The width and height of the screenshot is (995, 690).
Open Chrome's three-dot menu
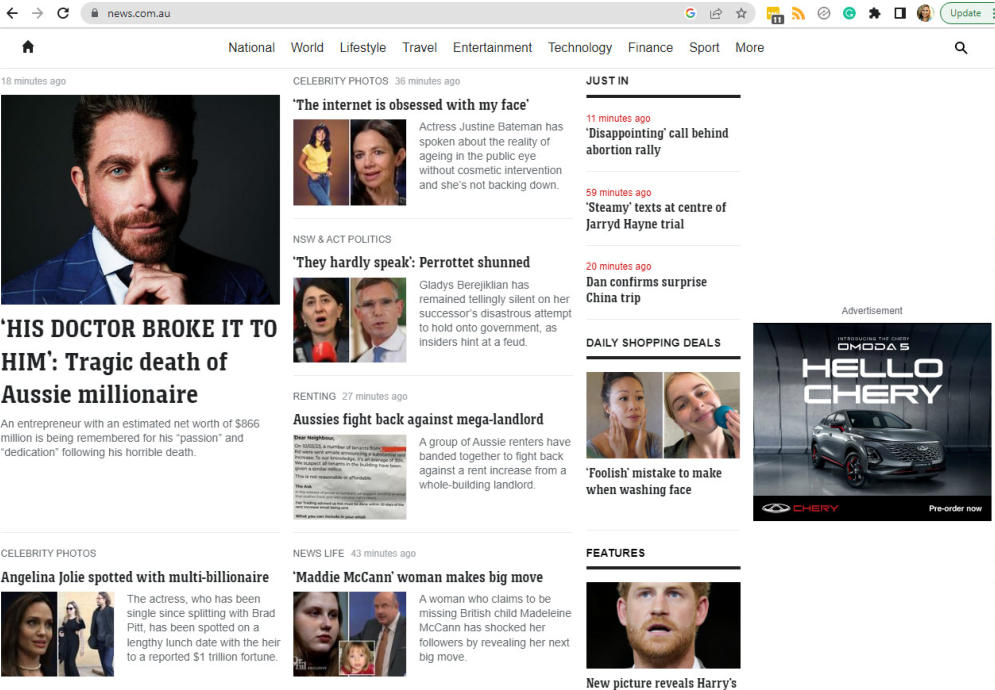tap(991, 13)
